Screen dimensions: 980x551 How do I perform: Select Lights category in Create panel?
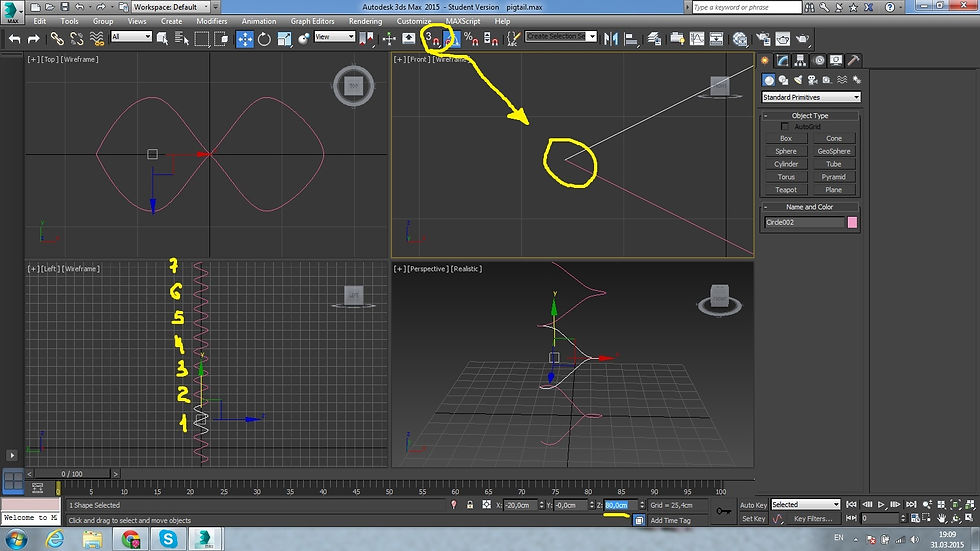[x=798, y=80]
